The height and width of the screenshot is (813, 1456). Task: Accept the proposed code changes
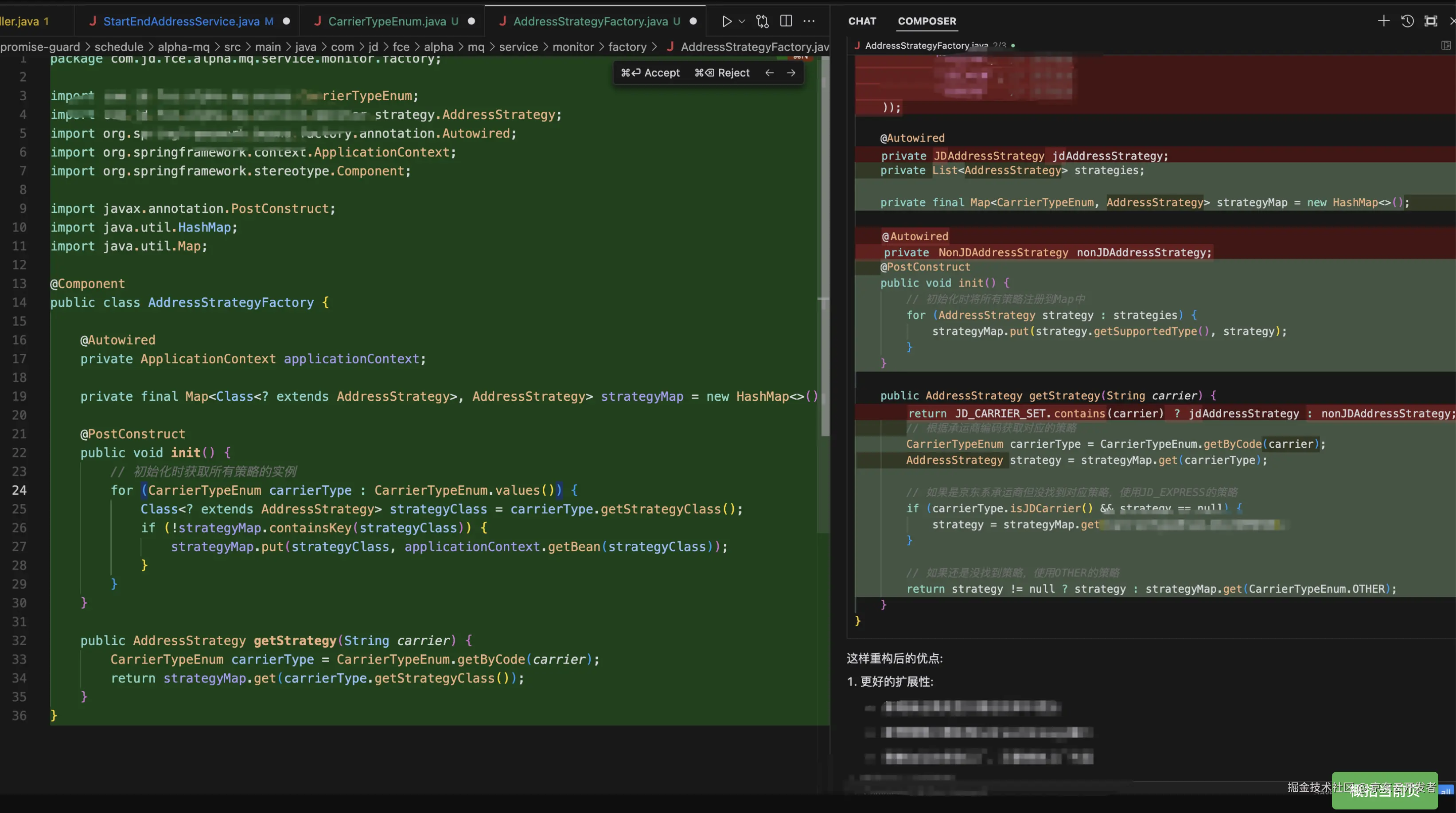pyautogui.click(x=650, y=72)
